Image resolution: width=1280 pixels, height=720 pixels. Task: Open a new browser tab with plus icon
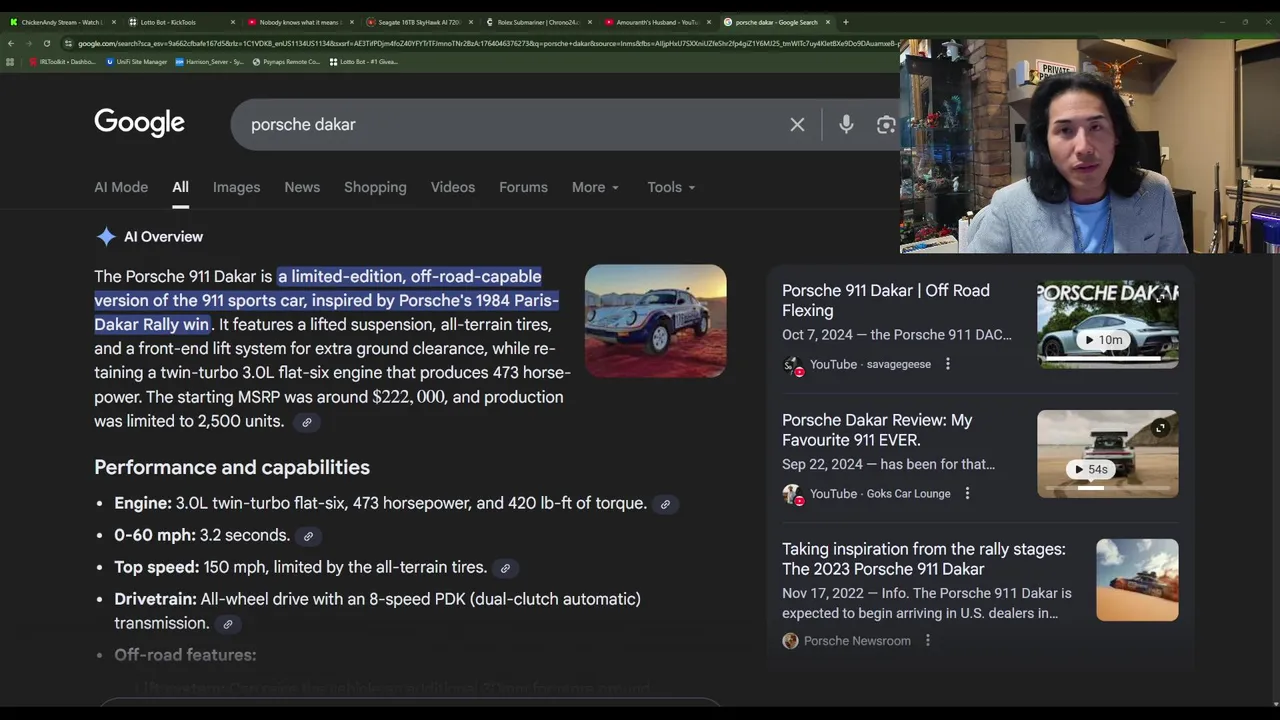click(x=845, y=22)
